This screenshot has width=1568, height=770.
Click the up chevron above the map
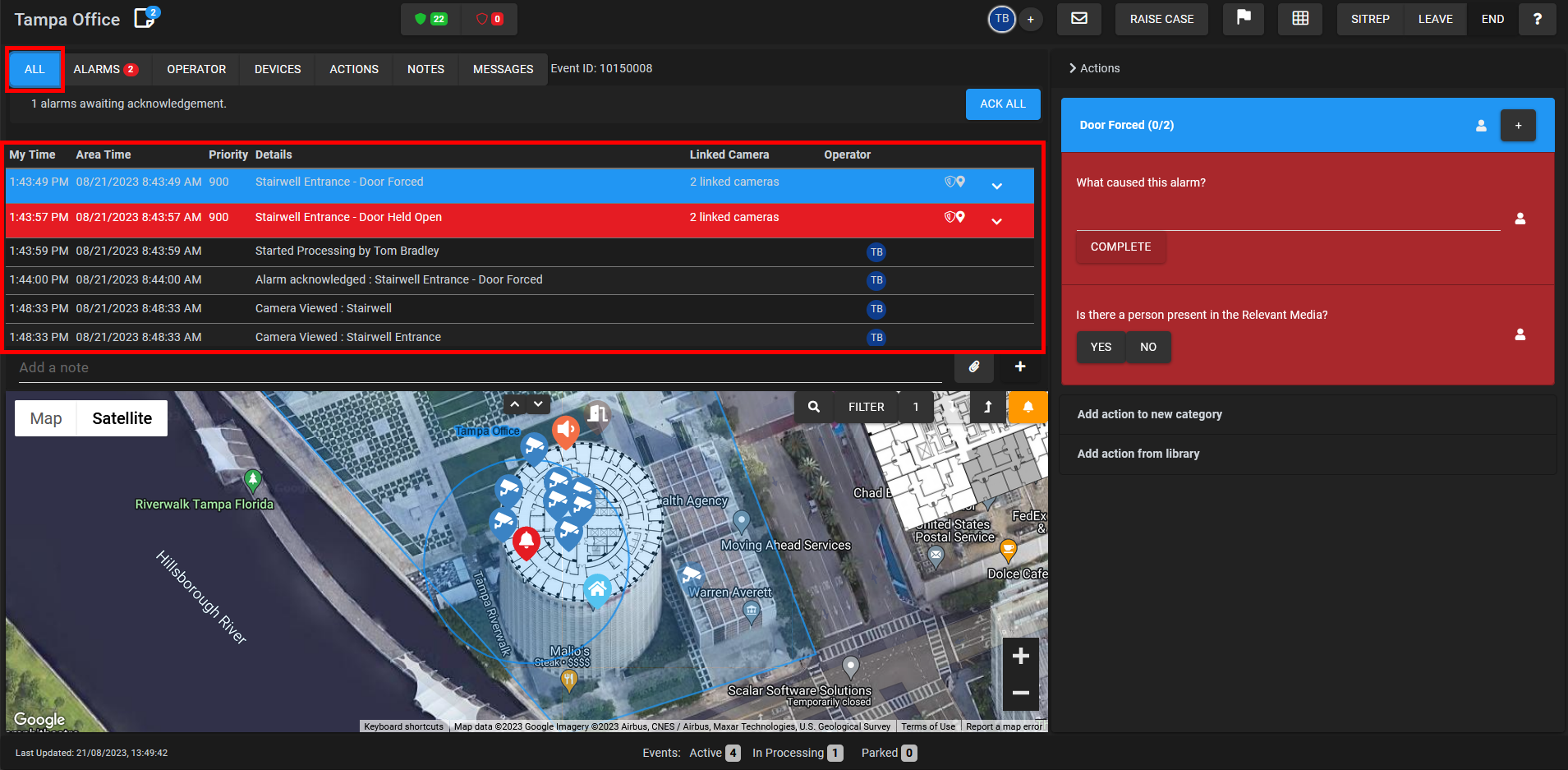515,404
